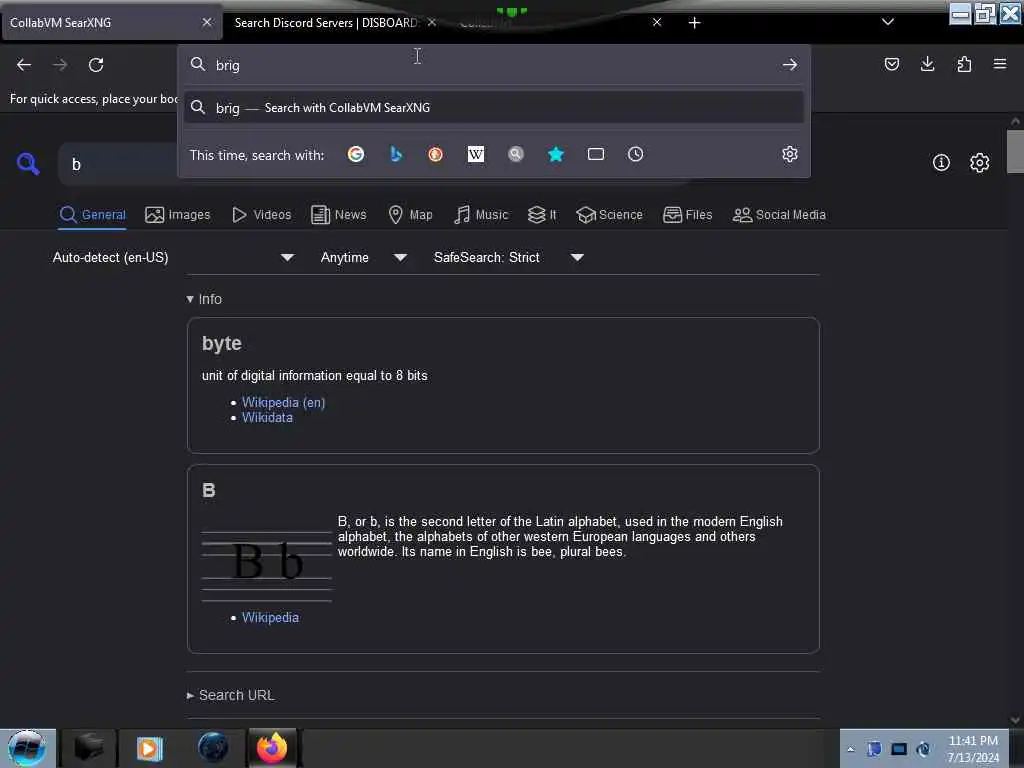The width and height of the screenshot is (1024, 768).
Task: Open the Auto-detect (en-US) language dropdown
Action: (x=173, y=257)
